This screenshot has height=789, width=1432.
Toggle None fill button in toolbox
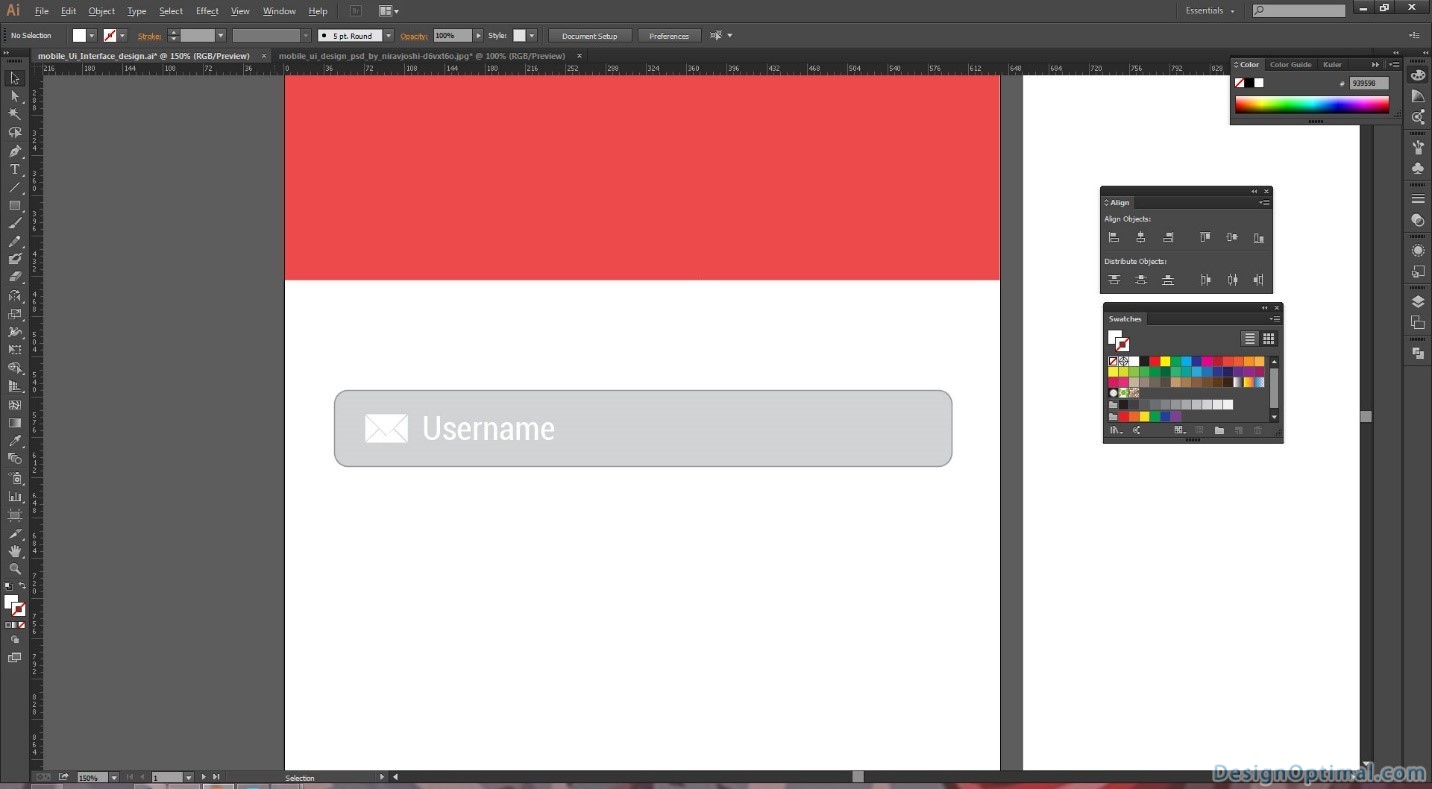click(22, 625)
